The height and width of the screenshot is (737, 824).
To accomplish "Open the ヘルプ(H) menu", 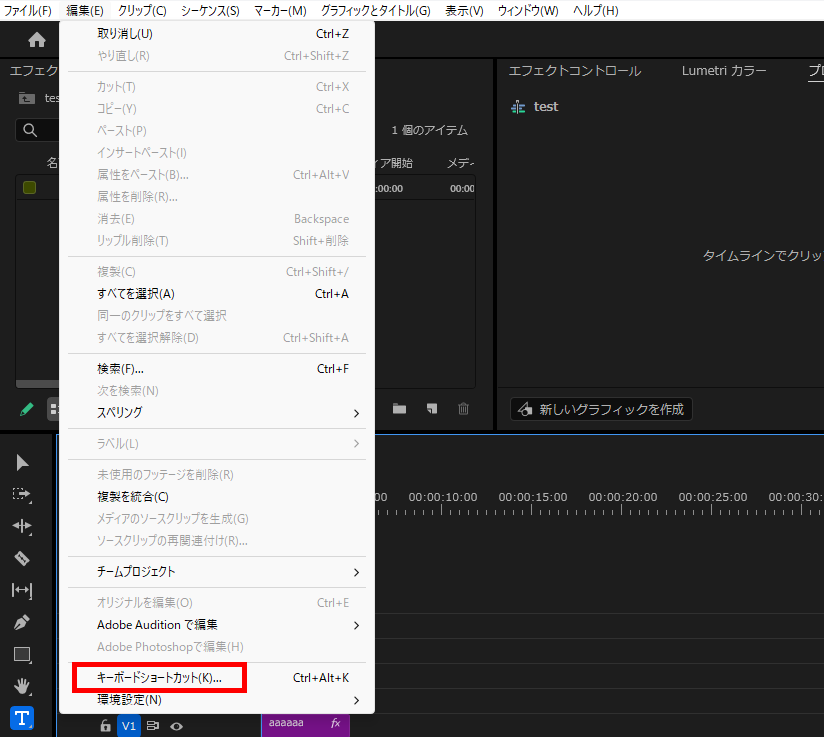I will click(x=595, y=11).
